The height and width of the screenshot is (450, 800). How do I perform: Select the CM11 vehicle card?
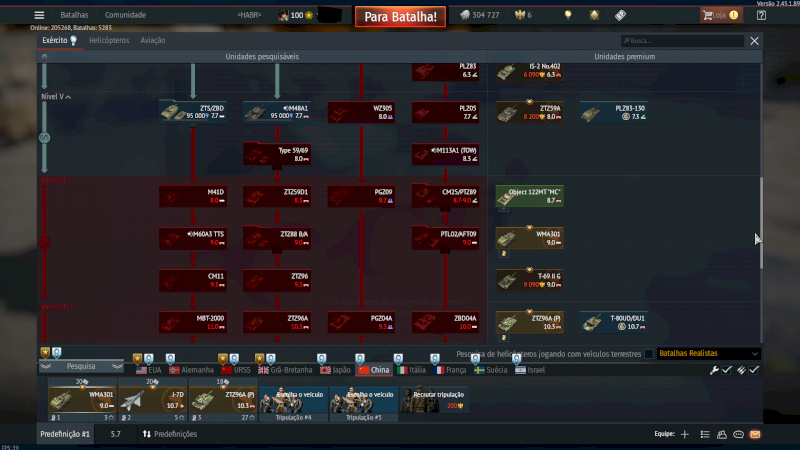point(193,280)
